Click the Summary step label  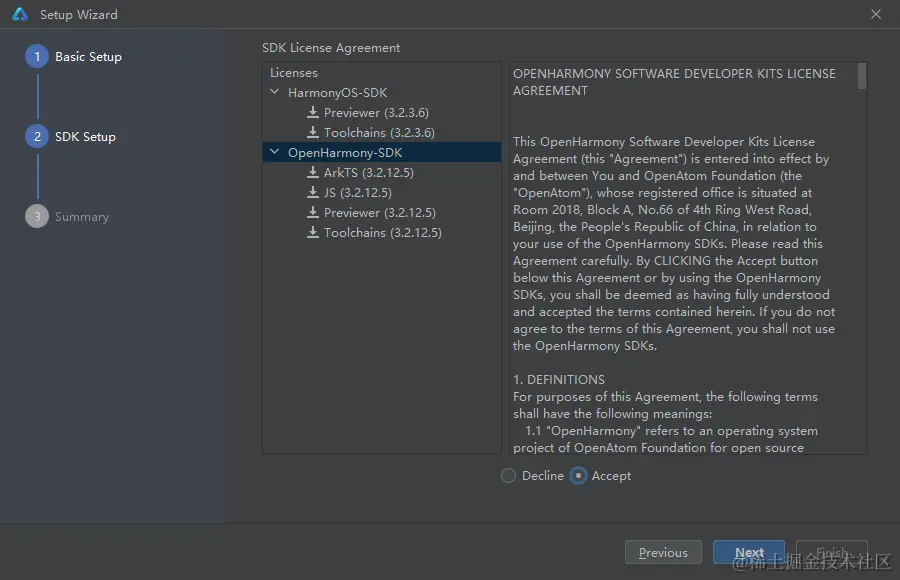pyautogui.click(x=82, y=217)
